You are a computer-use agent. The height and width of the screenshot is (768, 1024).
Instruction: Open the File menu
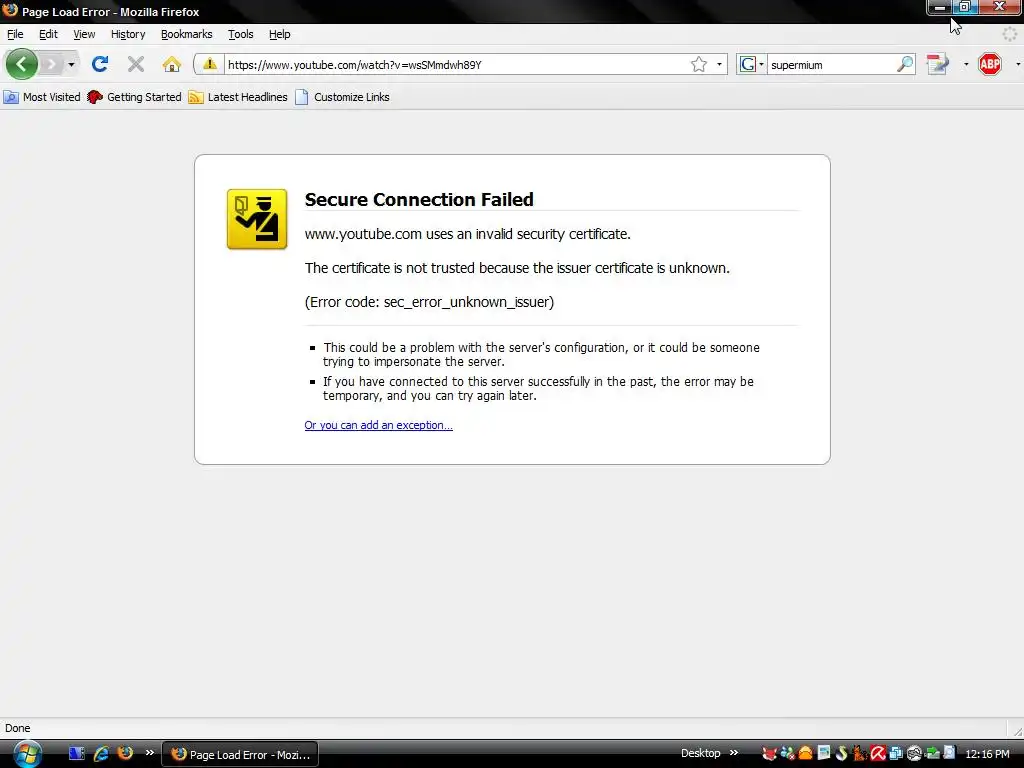pos(15,34)
